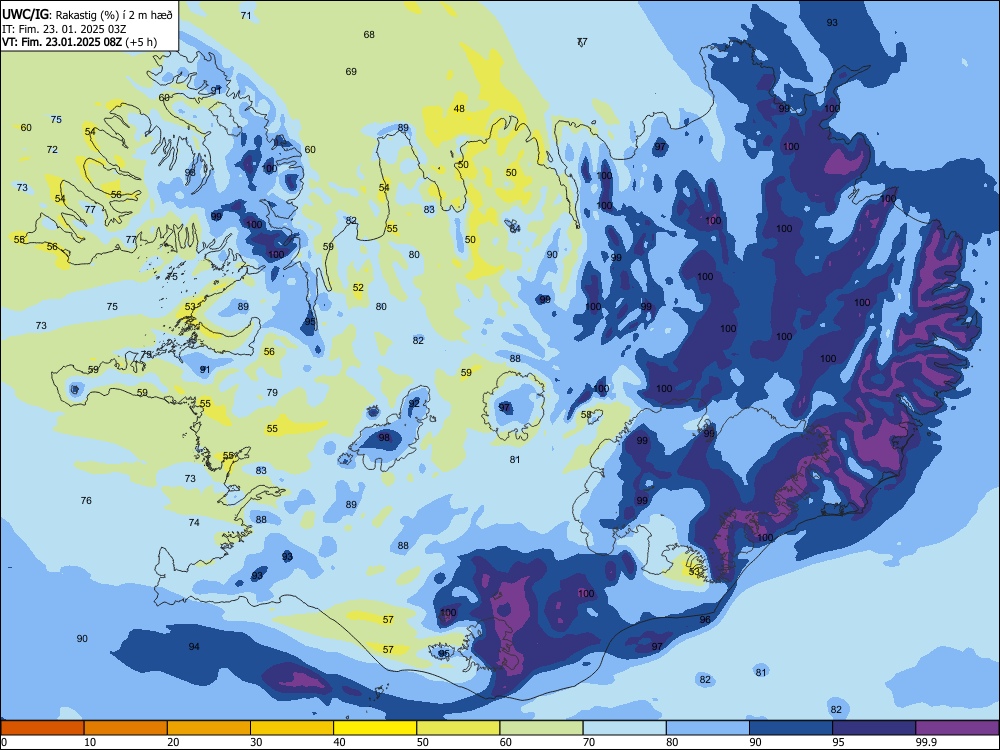Viewport: 1000px width, 750px height.
Task: Click the map humidity value 76
Action: tap(86, 501)
